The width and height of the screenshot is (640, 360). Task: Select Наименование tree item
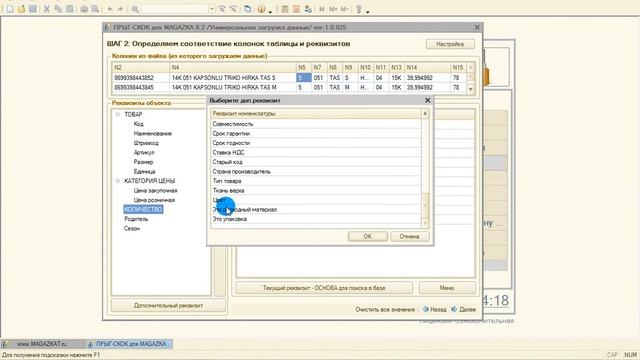(152, 133)
